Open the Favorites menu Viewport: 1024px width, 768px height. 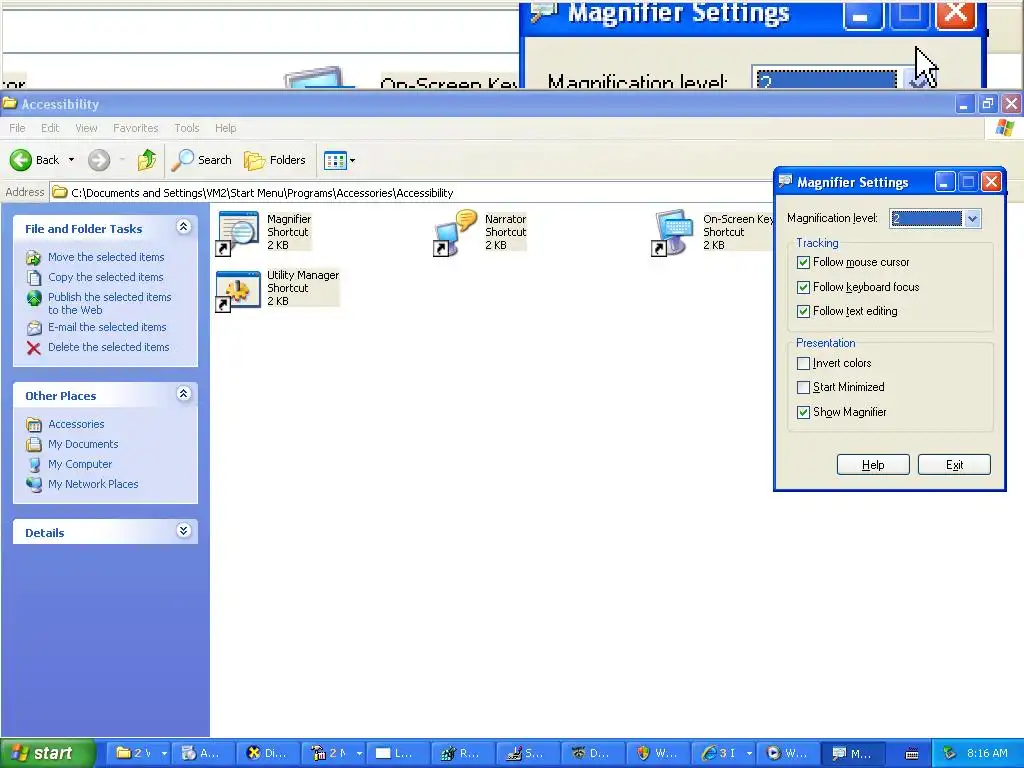[x=135, y=128]
